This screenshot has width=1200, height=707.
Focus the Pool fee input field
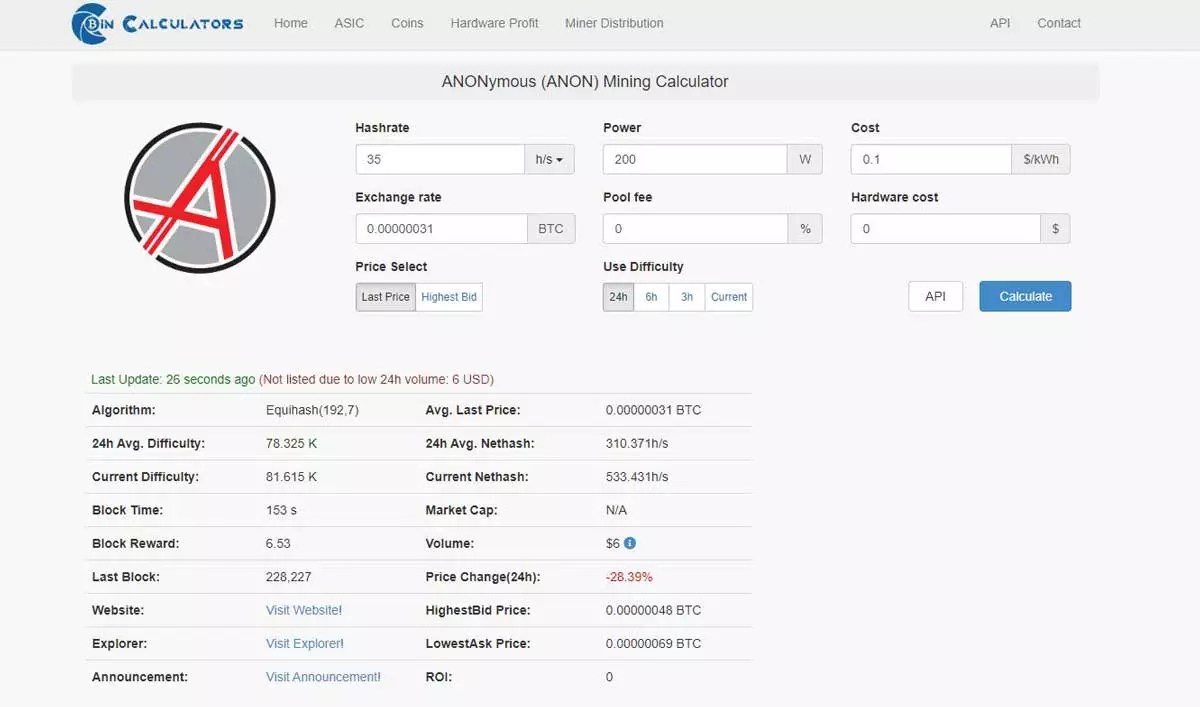tap(696, 229)
